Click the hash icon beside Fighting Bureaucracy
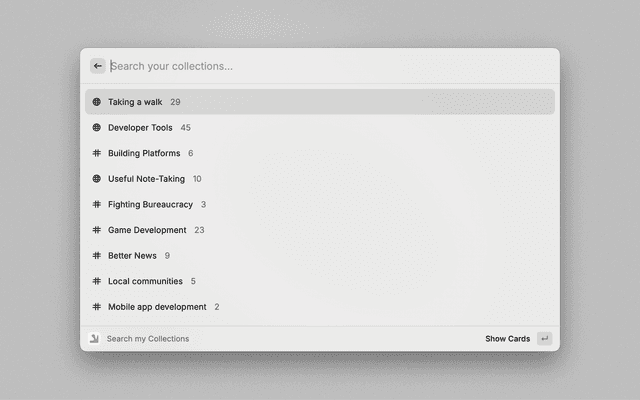Image resolution: width=640 pixels, height=400 pixels. point(97,204)
